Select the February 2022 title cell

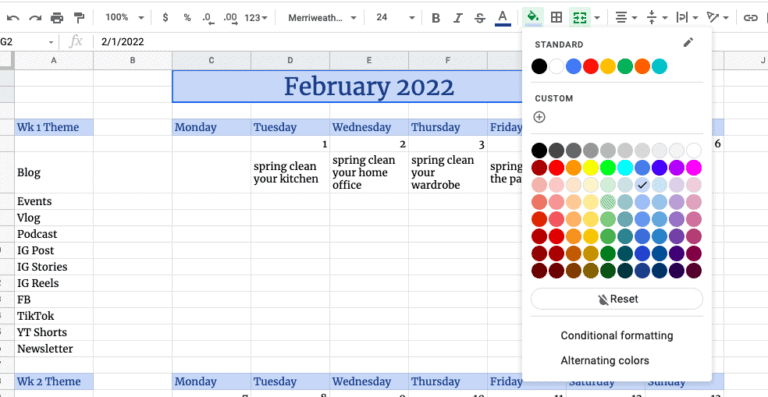click(x=369, y=86)
